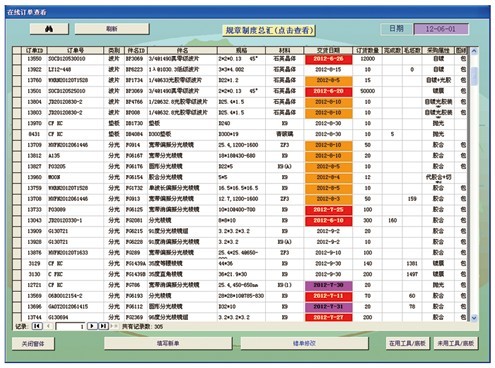Screen dimensions: 495x368
Task: Click the binoculars search button
Action: point(49,29)
